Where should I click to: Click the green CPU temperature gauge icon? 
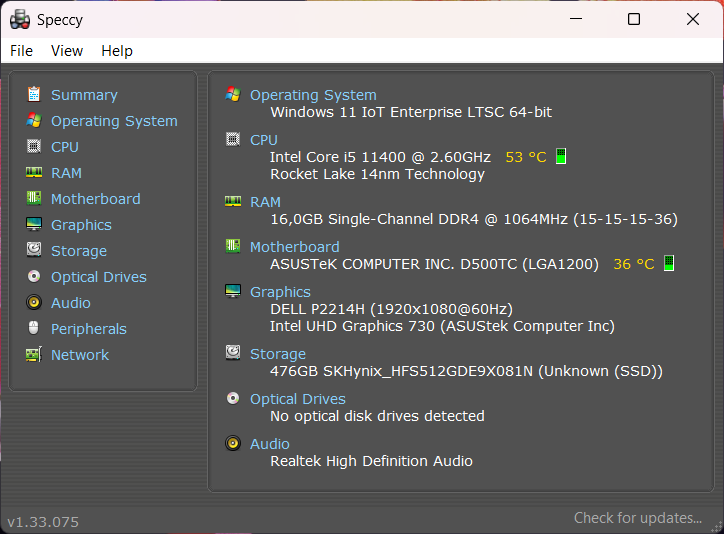tap(561, 156)
